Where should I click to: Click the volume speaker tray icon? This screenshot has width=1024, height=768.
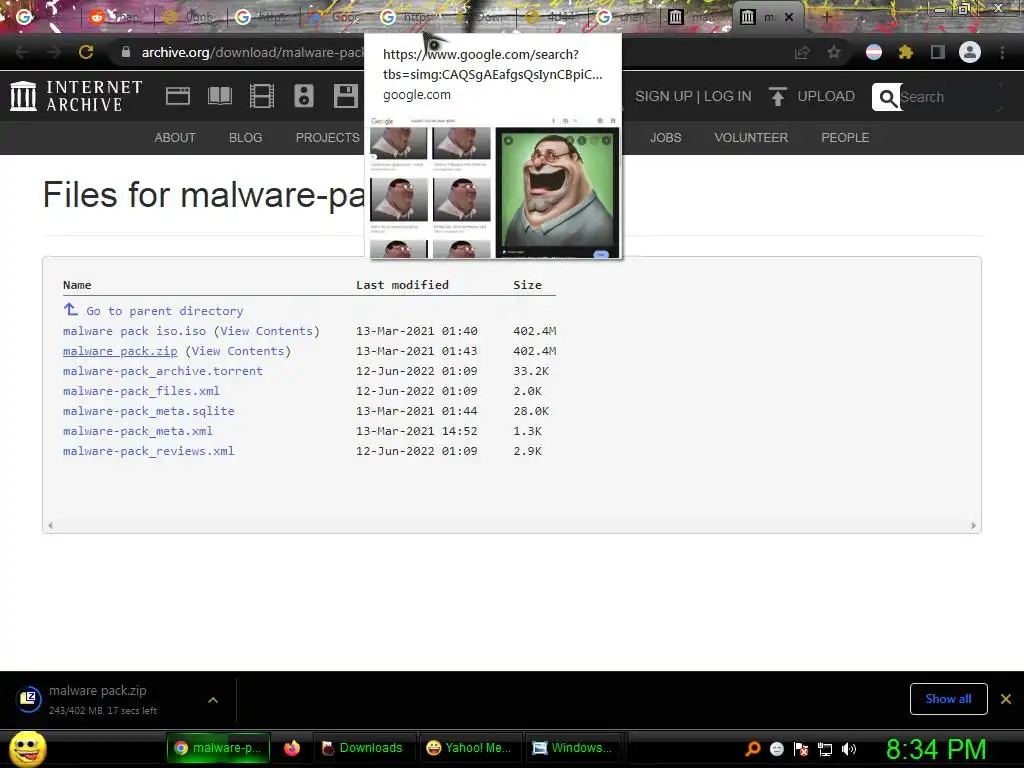tap(849, 749)
